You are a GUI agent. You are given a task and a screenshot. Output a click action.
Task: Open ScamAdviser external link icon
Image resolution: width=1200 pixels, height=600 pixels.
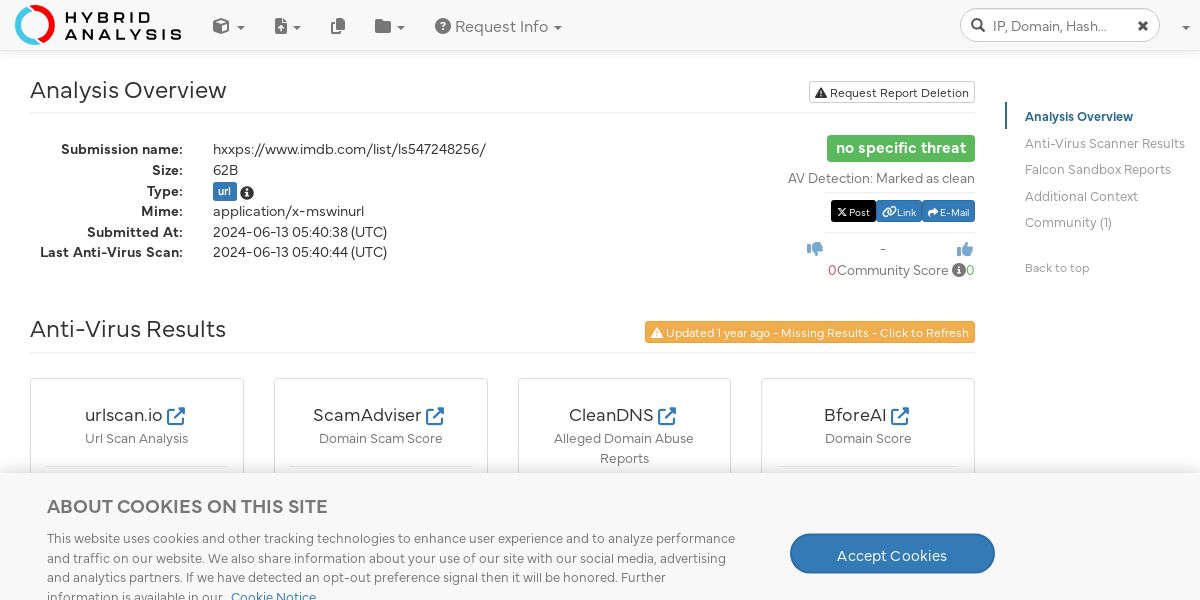pyautogui.click(x=435, y=415)
